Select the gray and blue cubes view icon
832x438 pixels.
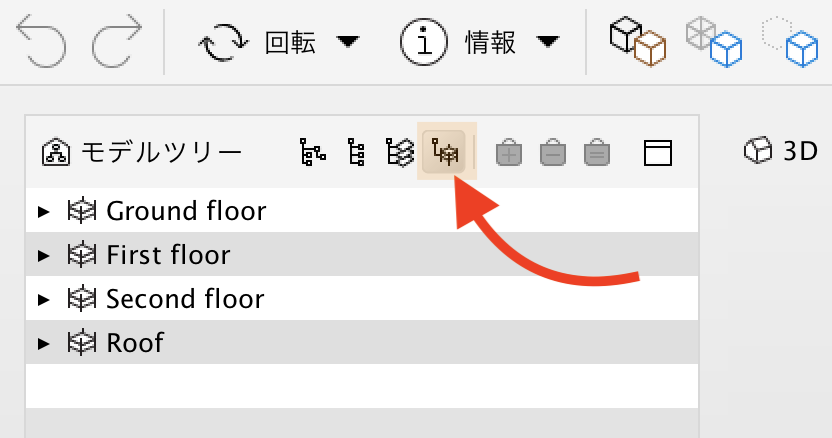pyautogui.click(x=714, y=42)
